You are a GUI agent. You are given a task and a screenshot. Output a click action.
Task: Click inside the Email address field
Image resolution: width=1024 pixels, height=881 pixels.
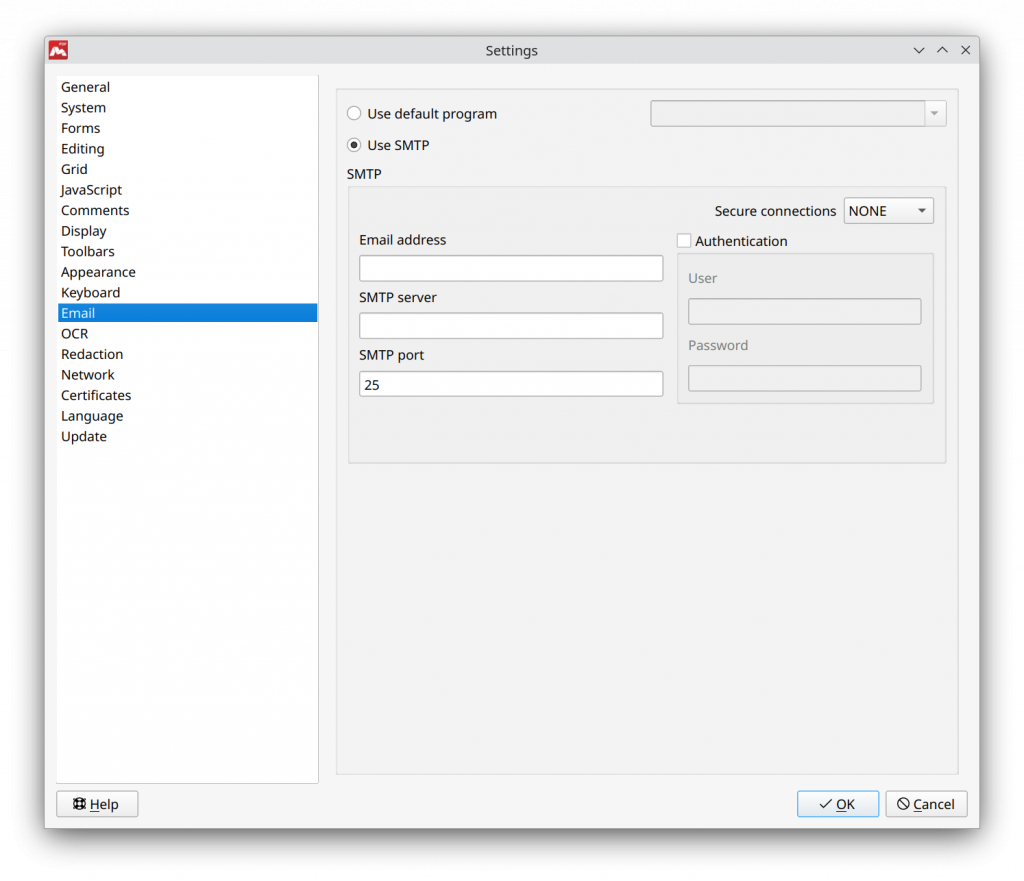510,268
